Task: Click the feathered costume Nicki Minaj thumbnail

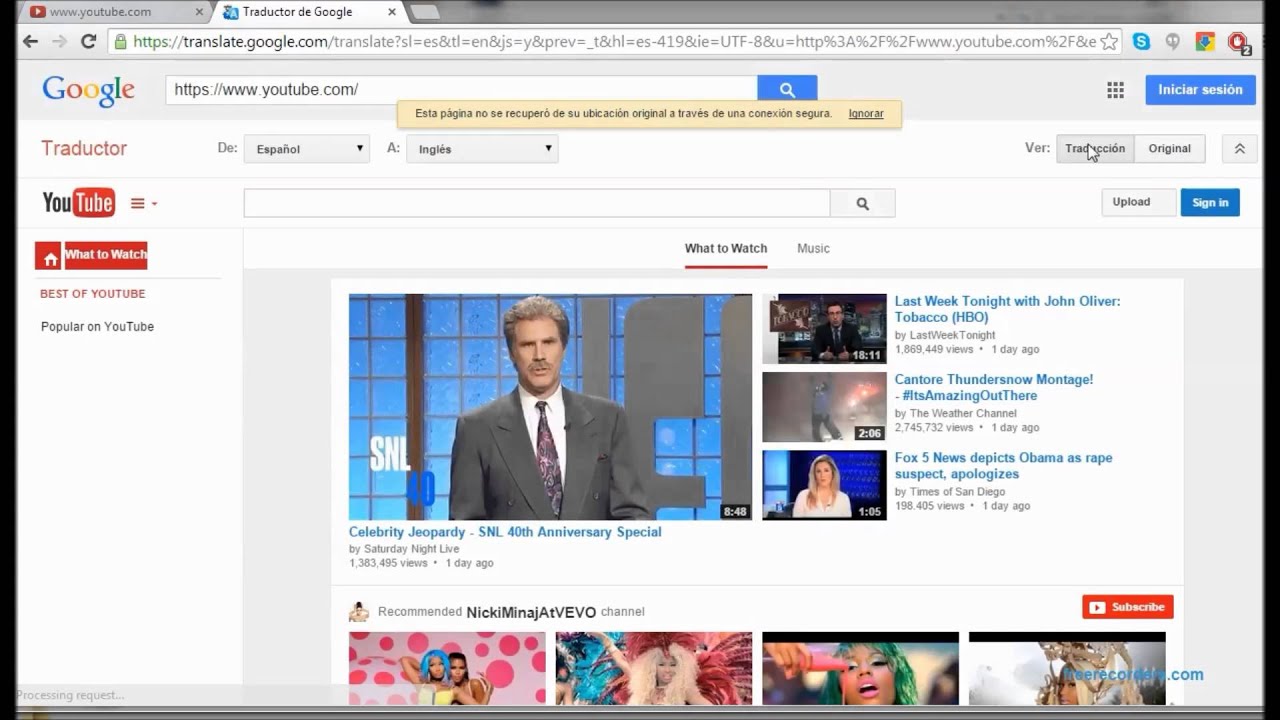Action: (x=654, y=668)
